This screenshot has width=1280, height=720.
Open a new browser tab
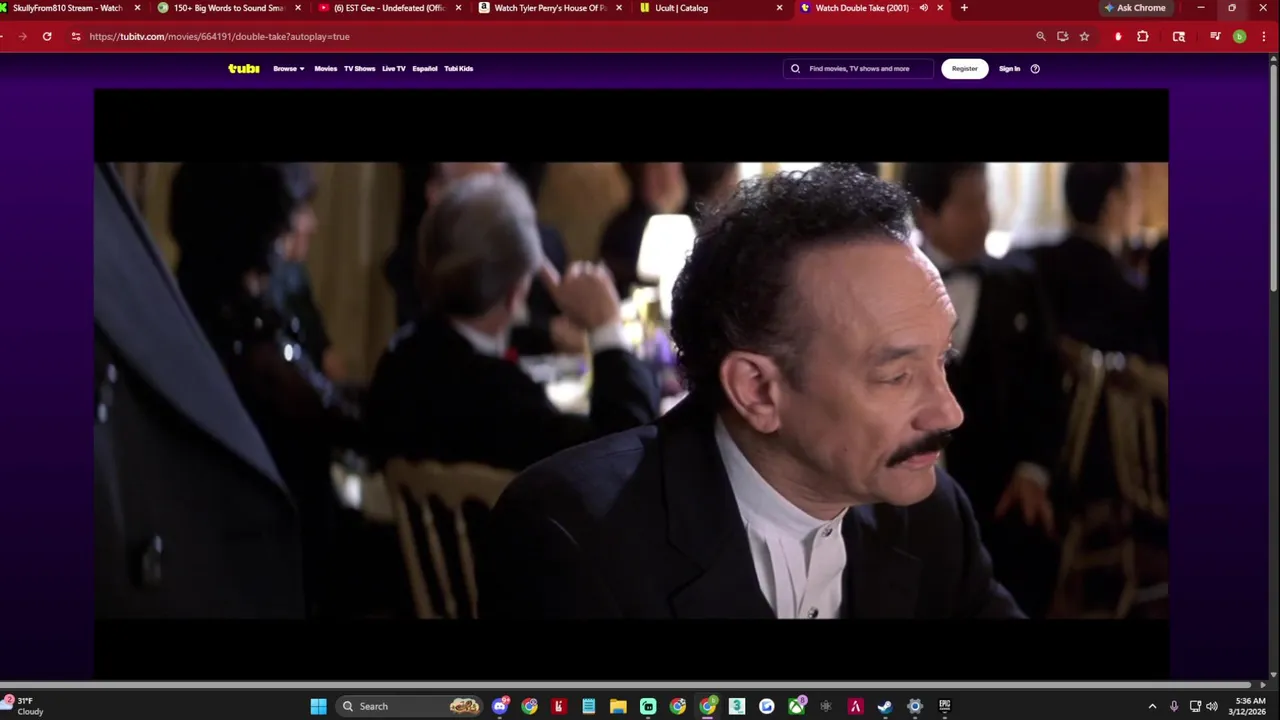(964, 8)
